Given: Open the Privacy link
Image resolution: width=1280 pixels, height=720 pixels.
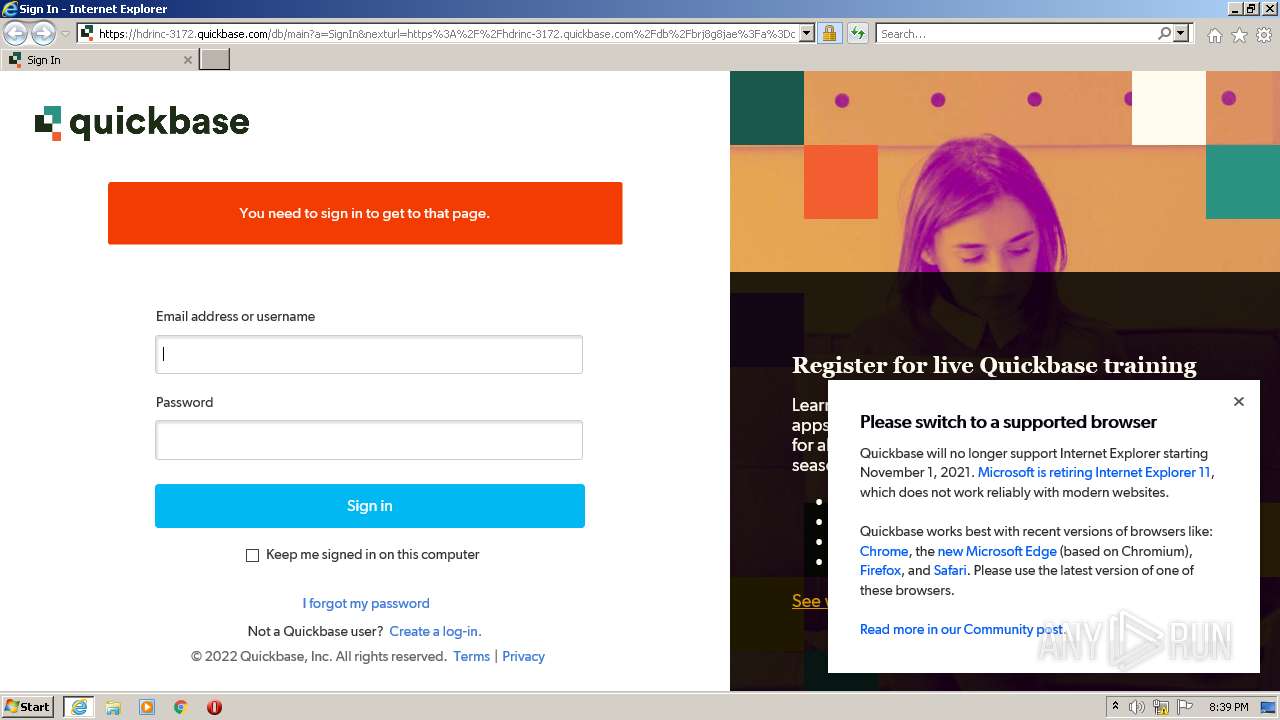Looking at the screenshot, I should 523,656.
